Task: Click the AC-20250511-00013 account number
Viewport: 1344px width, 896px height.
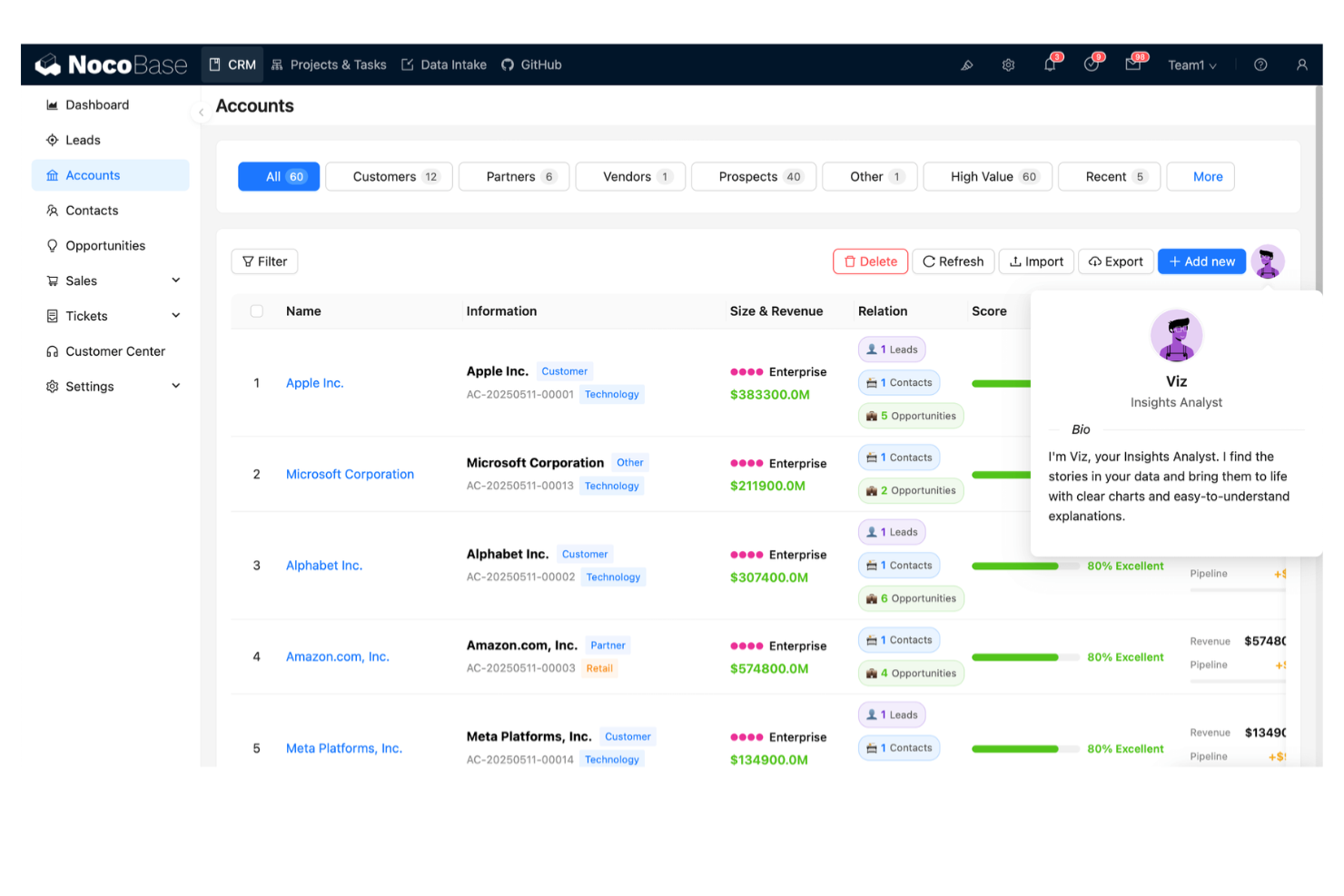Action: (520, 487)
